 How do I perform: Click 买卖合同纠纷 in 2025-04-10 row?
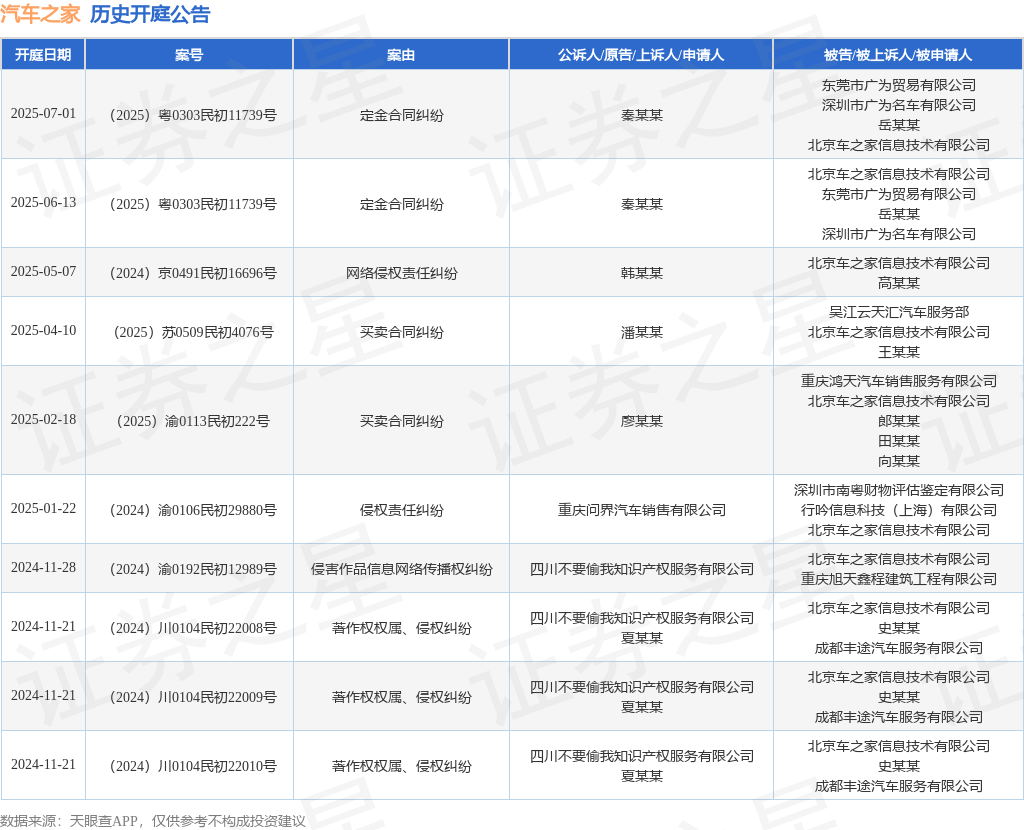point(401,332)
